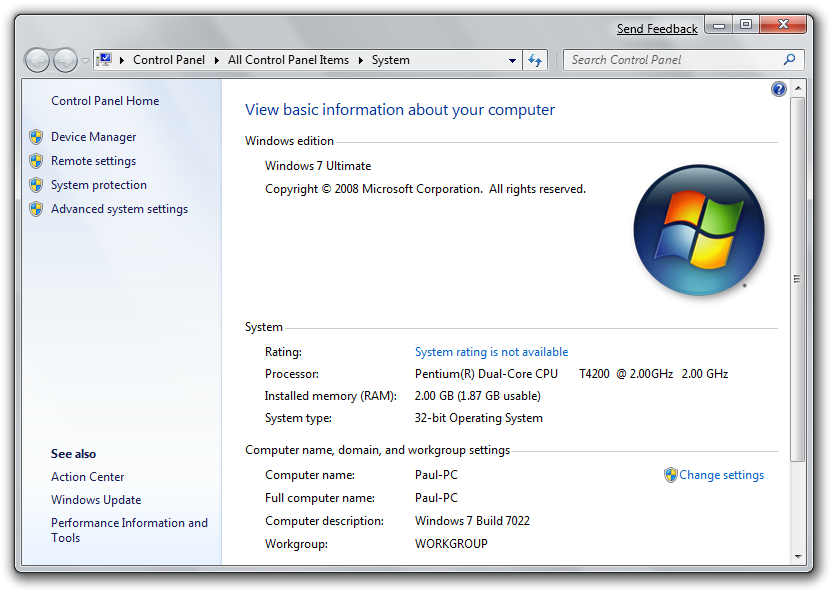832x591 pixels.
Task: Open the recent pages dropdown arrow
Action: coord(85,60)
